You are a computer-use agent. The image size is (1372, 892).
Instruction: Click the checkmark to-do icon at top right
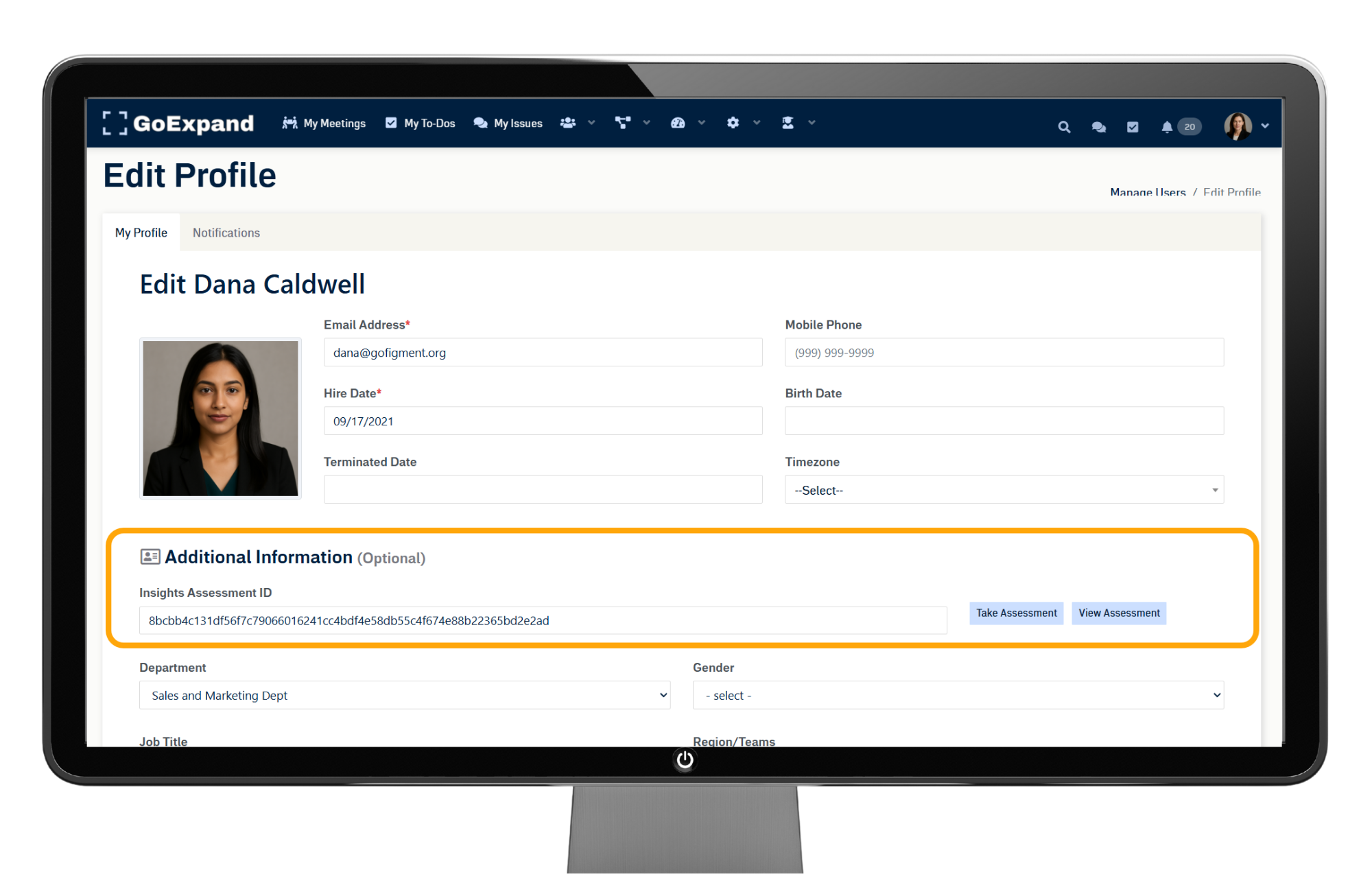pyautogui.click(x=1133, y=127)
